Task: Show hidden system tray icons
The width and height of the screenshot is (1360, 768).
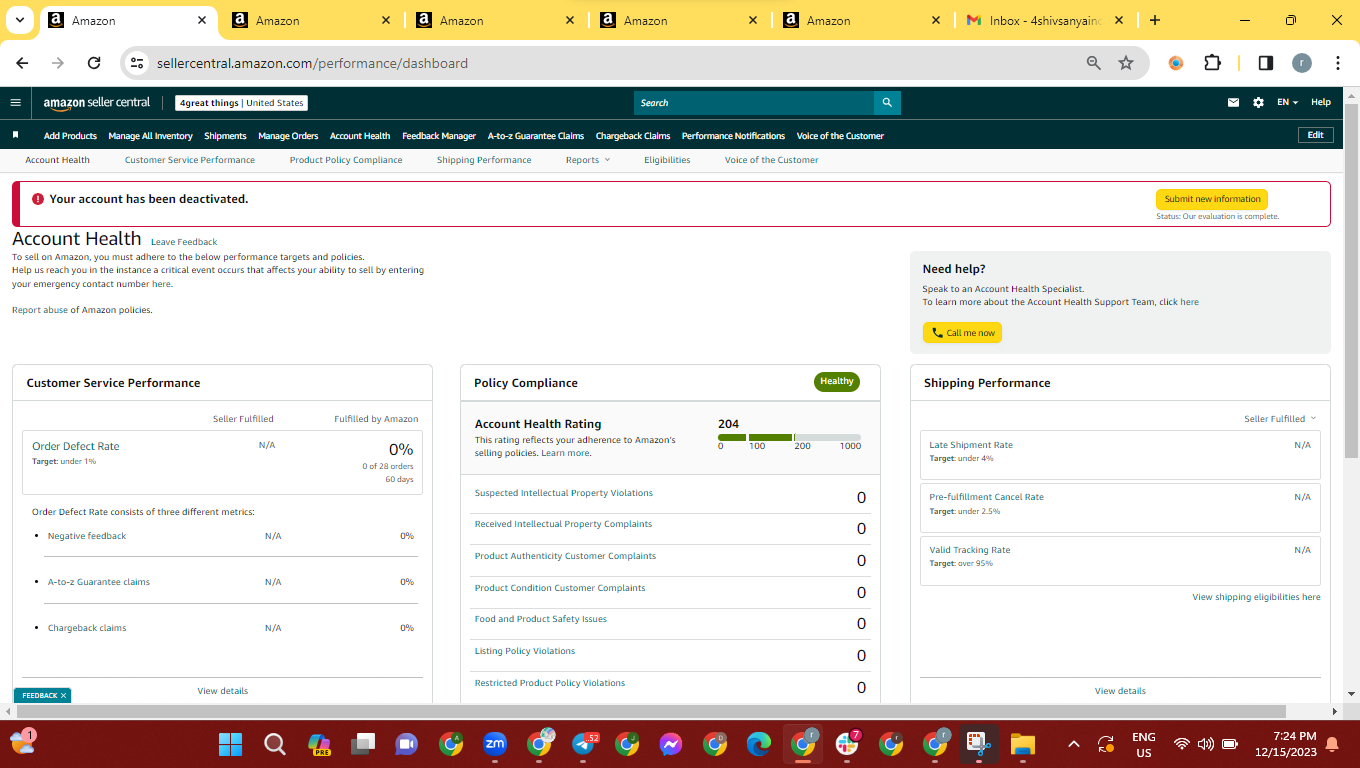Action: click(x=1074, y=744)
